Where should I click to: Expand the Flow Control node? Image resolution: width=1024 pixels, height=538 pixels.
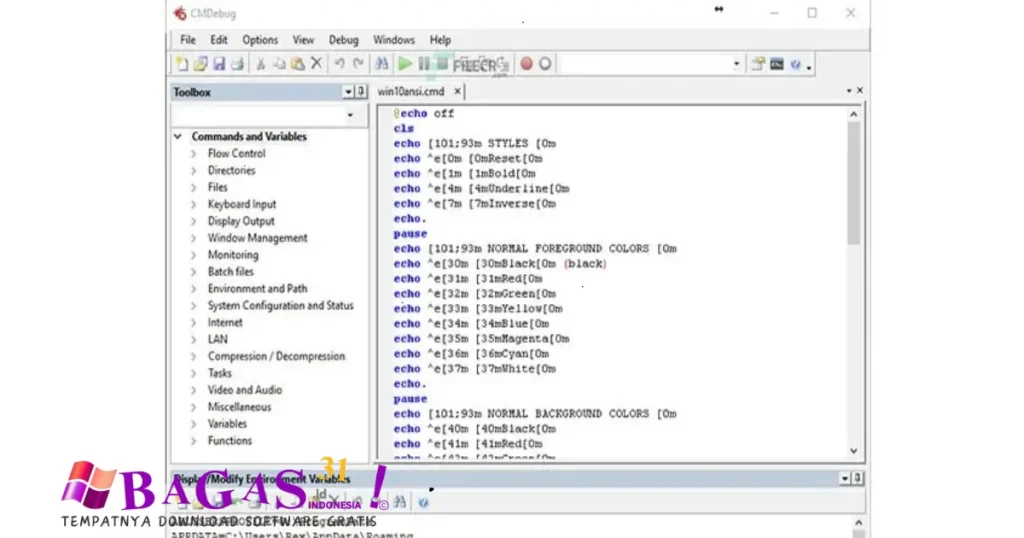[x=194, y=154]
